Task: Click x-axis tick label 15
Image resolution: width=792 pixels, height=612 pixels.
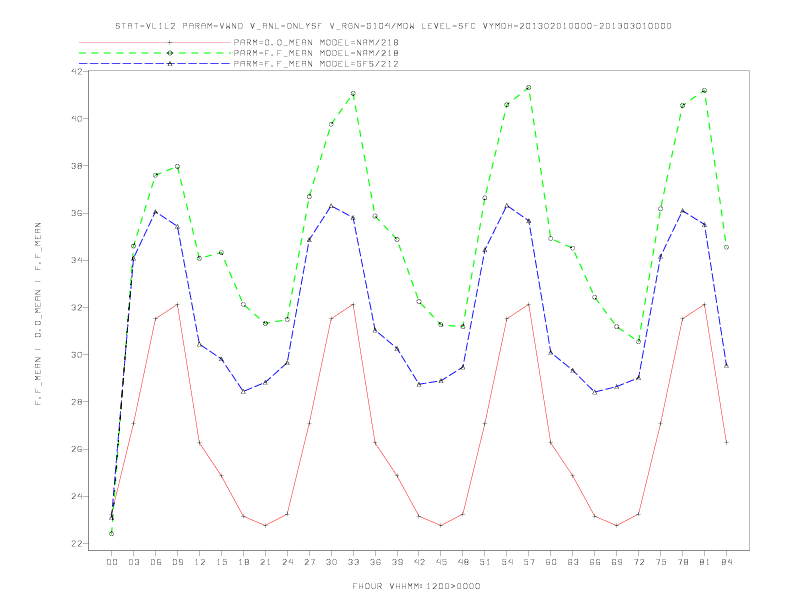Action: click(221, 562)
